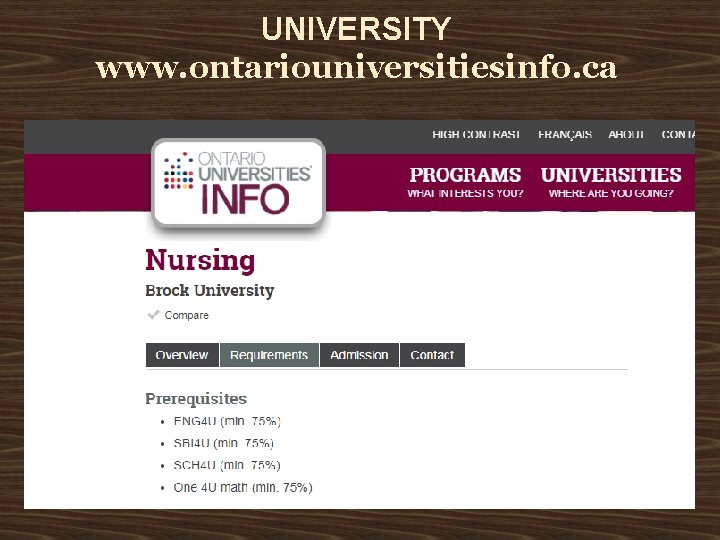The width and height of the screenshot is (720, 540).
Task: Click the Ontario Universities' Info logo
Action: click(x=238, y=184)
